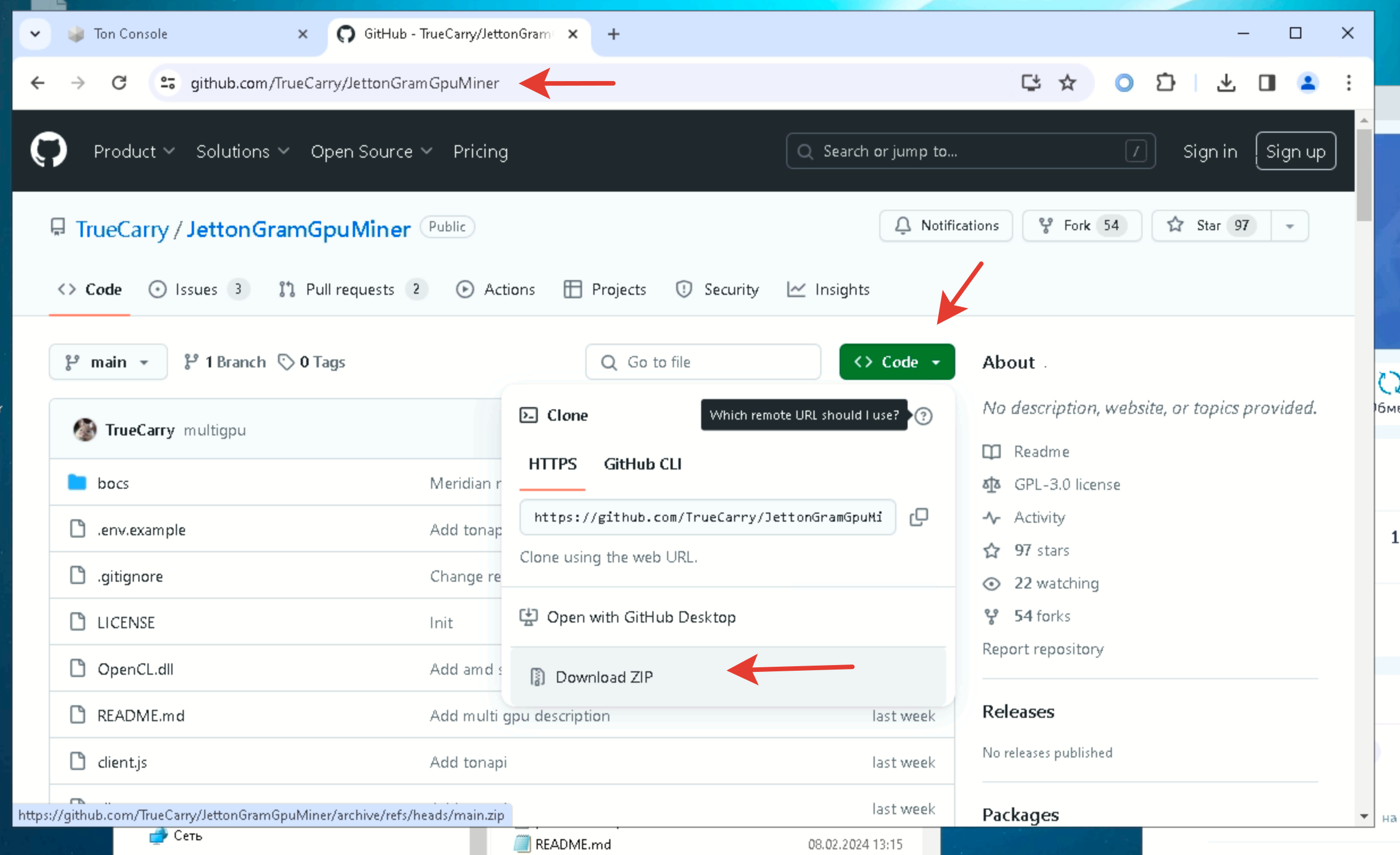Reload the current page
Viewport: 1400px width, 855px height.
pyautogui.click(x=119, y=83)
